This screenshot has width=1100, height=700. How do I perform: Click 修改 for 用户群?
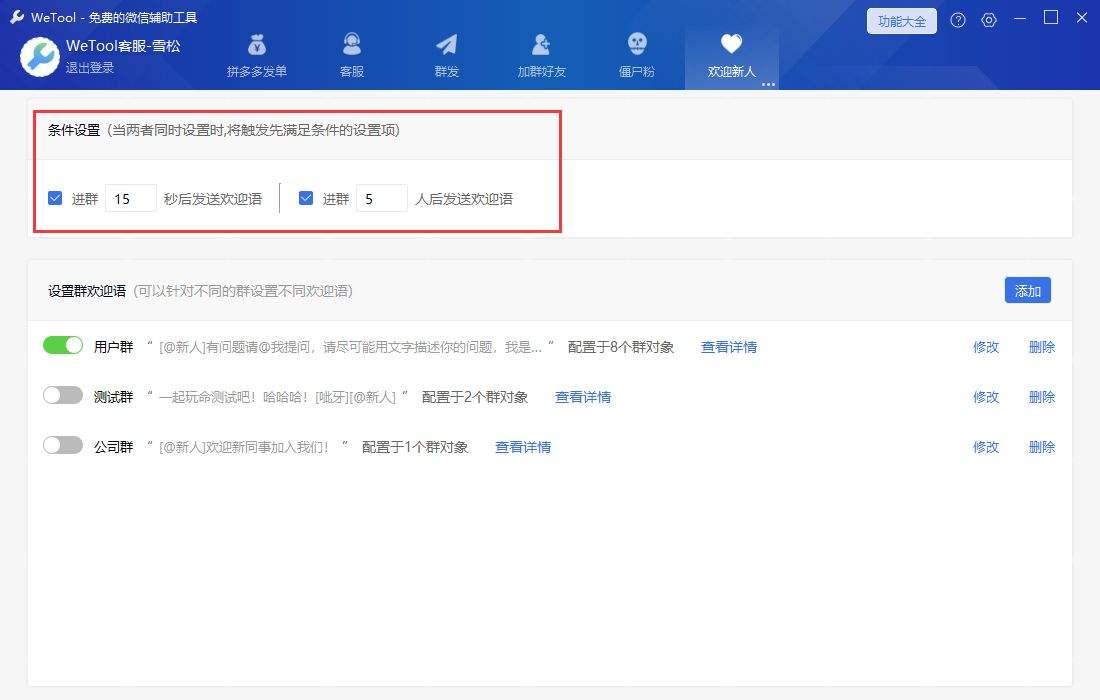tap(986, 347)
